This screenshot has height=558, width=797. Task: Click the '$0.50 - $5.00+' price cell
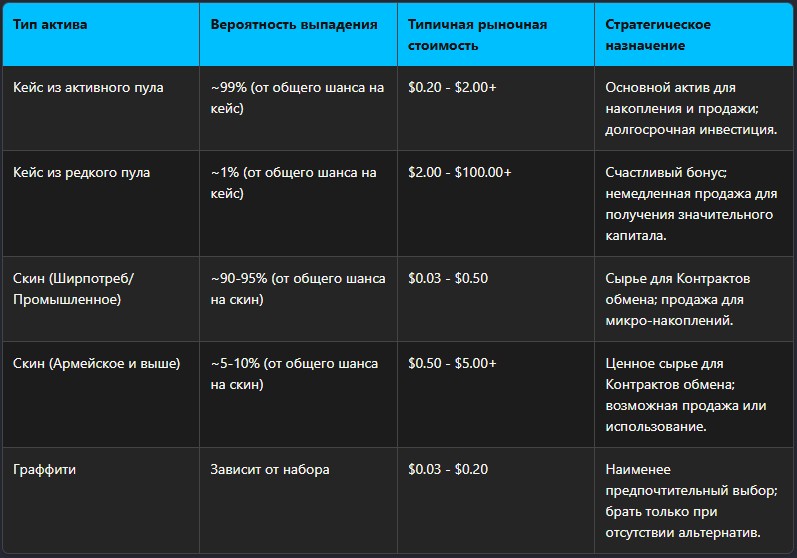click(496, 394)
